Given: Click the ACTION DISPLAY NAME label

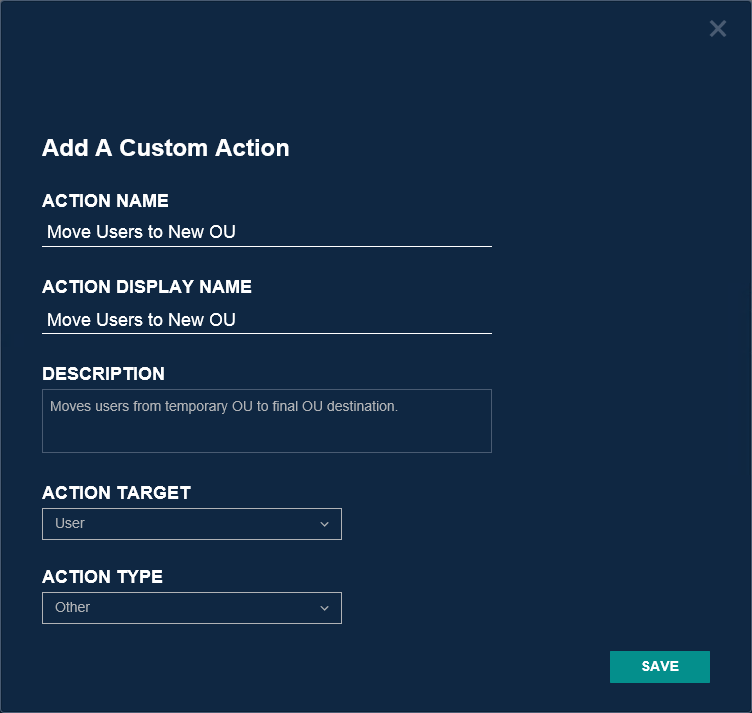Looking at the screenshot, I should click(147, 287).
